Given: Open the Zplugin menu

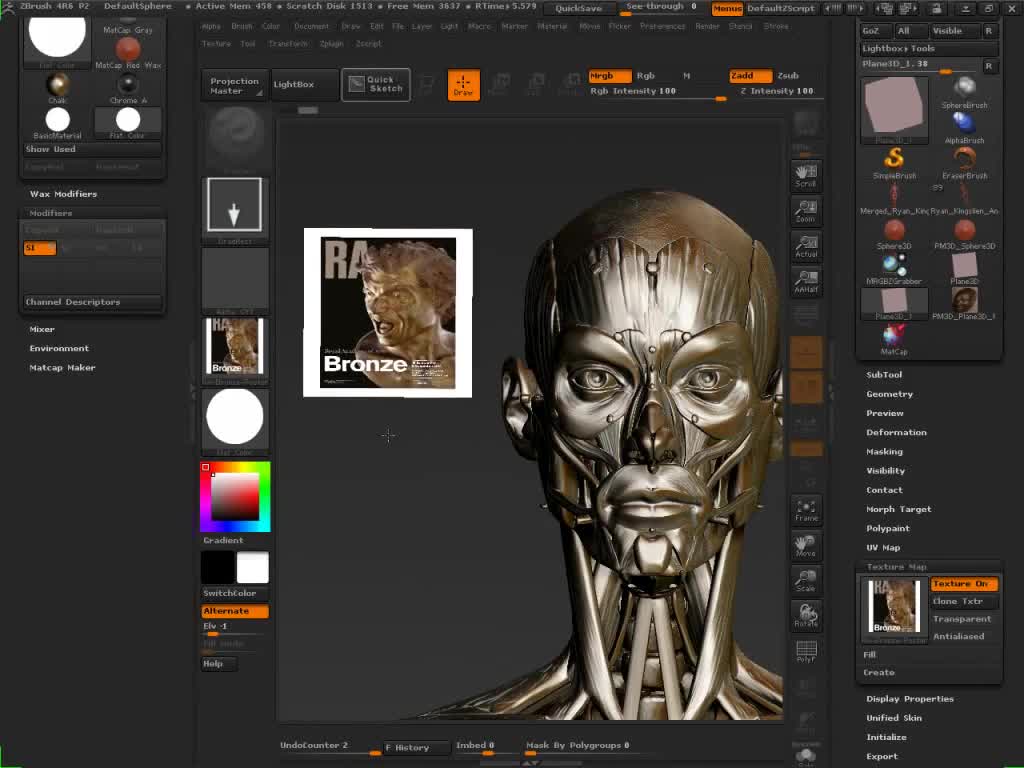Looking at the screenshot, I should 331,44.
